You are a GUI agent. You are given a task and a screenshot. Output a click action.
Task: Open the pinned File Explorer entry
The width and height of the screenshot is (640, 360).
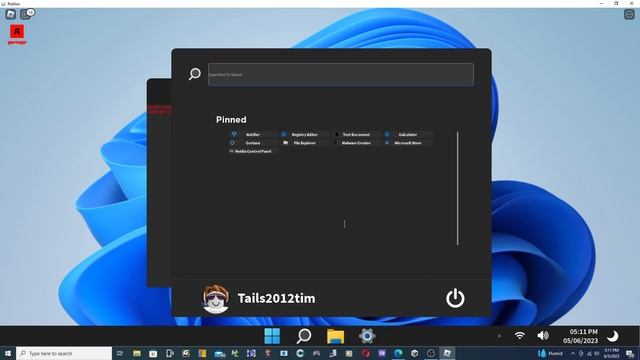(x=304, y=143)
